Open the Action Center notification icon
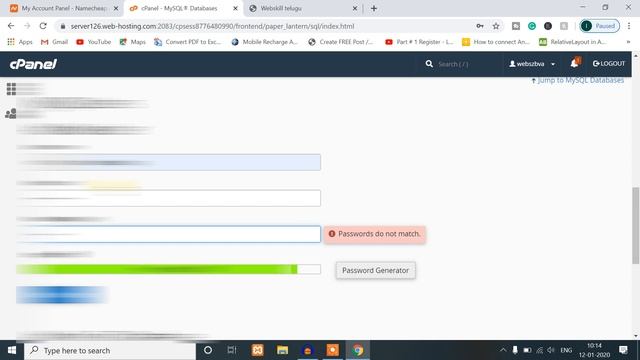The image size is (640, 360). [x=623, y=350]
